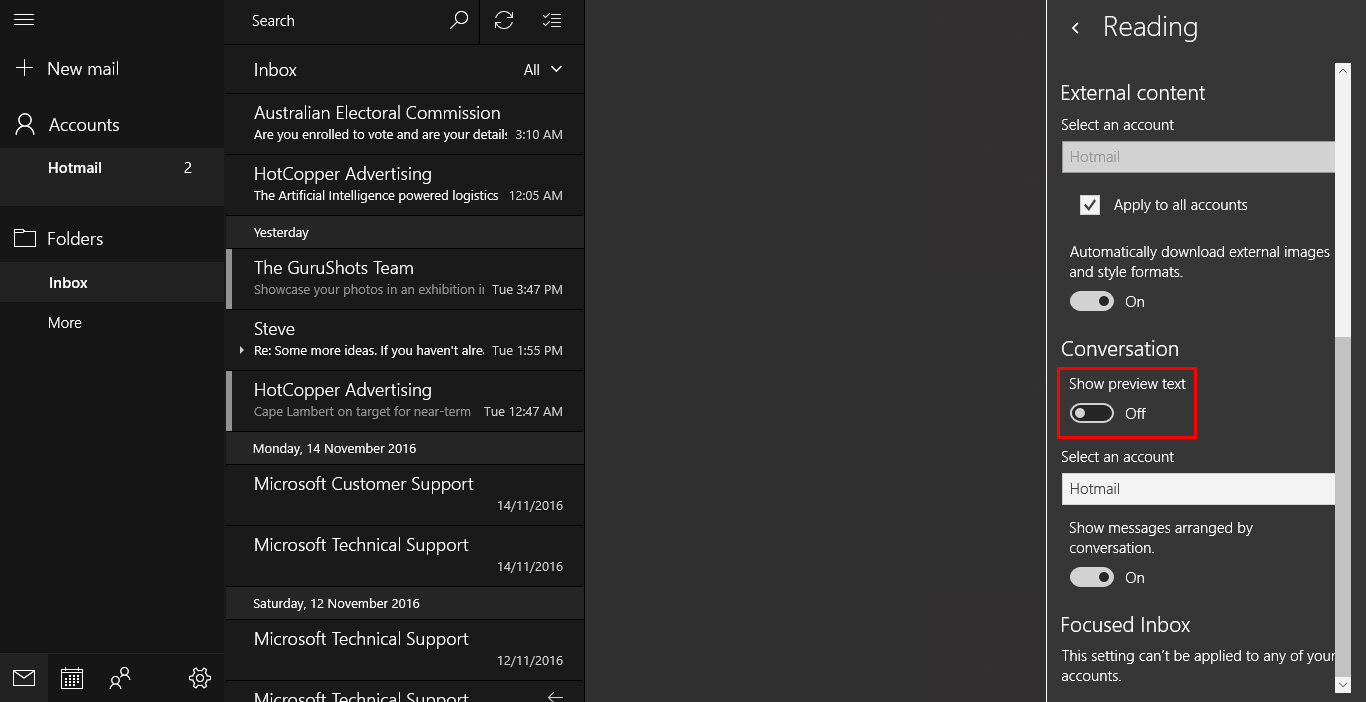Click the Yesterday date group header
The width and height of the screenshot is (1366, 702).
[x=405, y=232]
